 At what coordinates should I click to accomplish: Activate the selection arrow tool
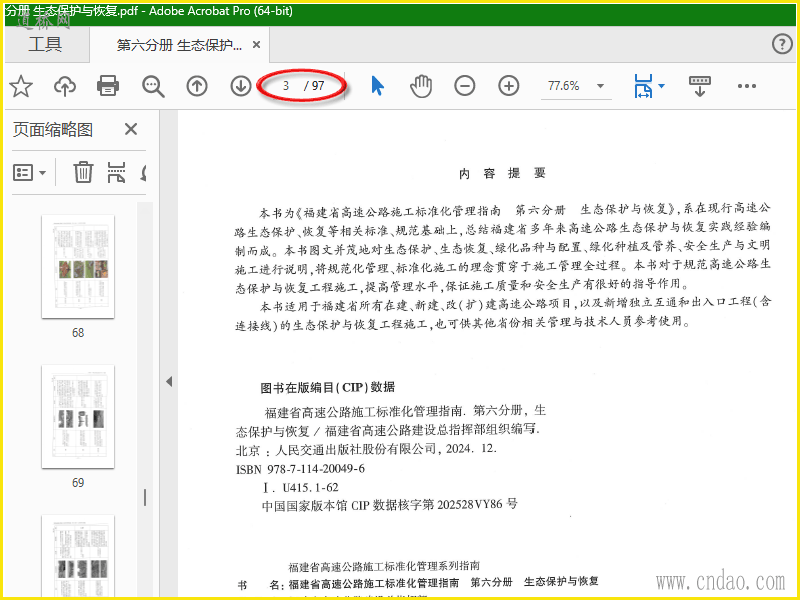point(377,86)
